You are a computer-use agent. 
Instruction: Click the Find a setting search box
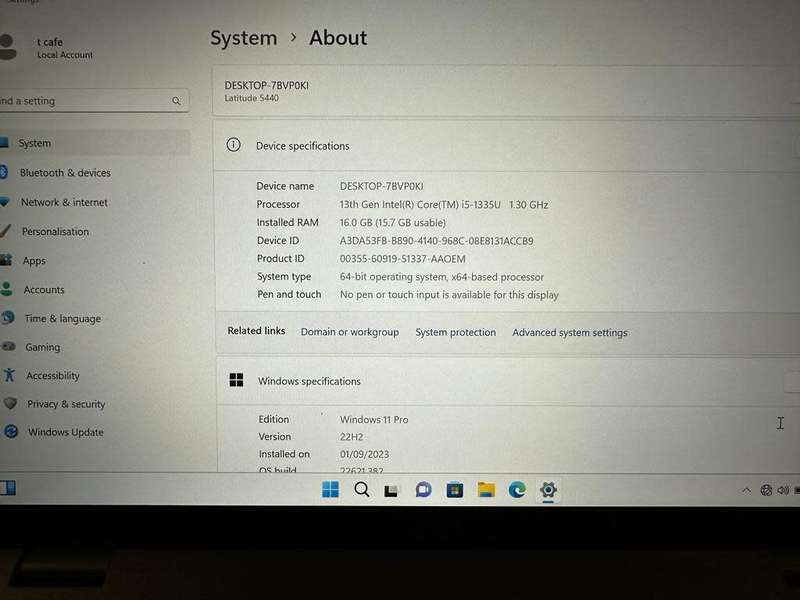pyautogui.click(x=94, y=101)
